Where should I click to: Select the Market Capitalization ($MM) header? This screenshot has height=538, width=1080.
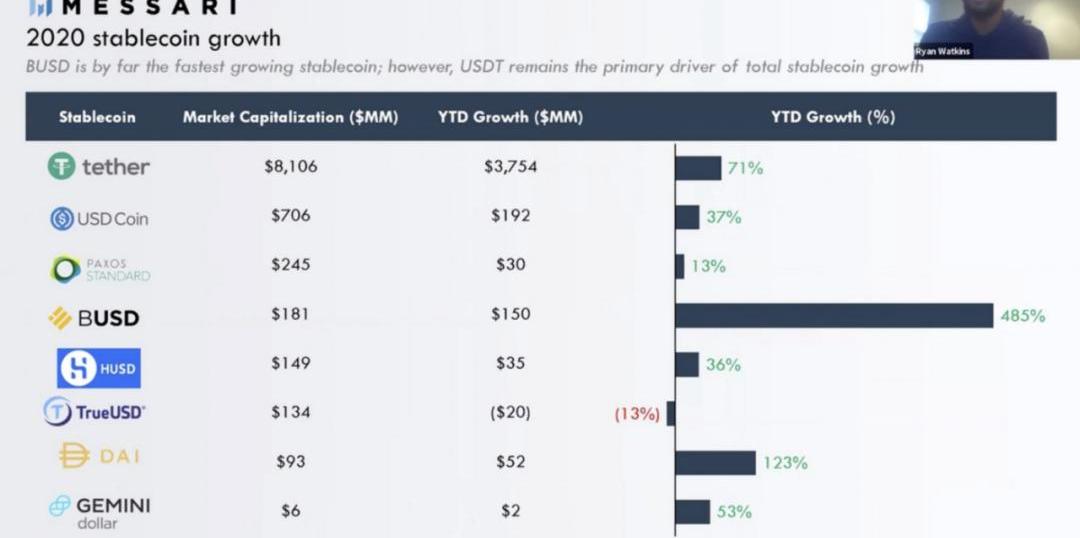pyautogui.click(x=290, y=117)
